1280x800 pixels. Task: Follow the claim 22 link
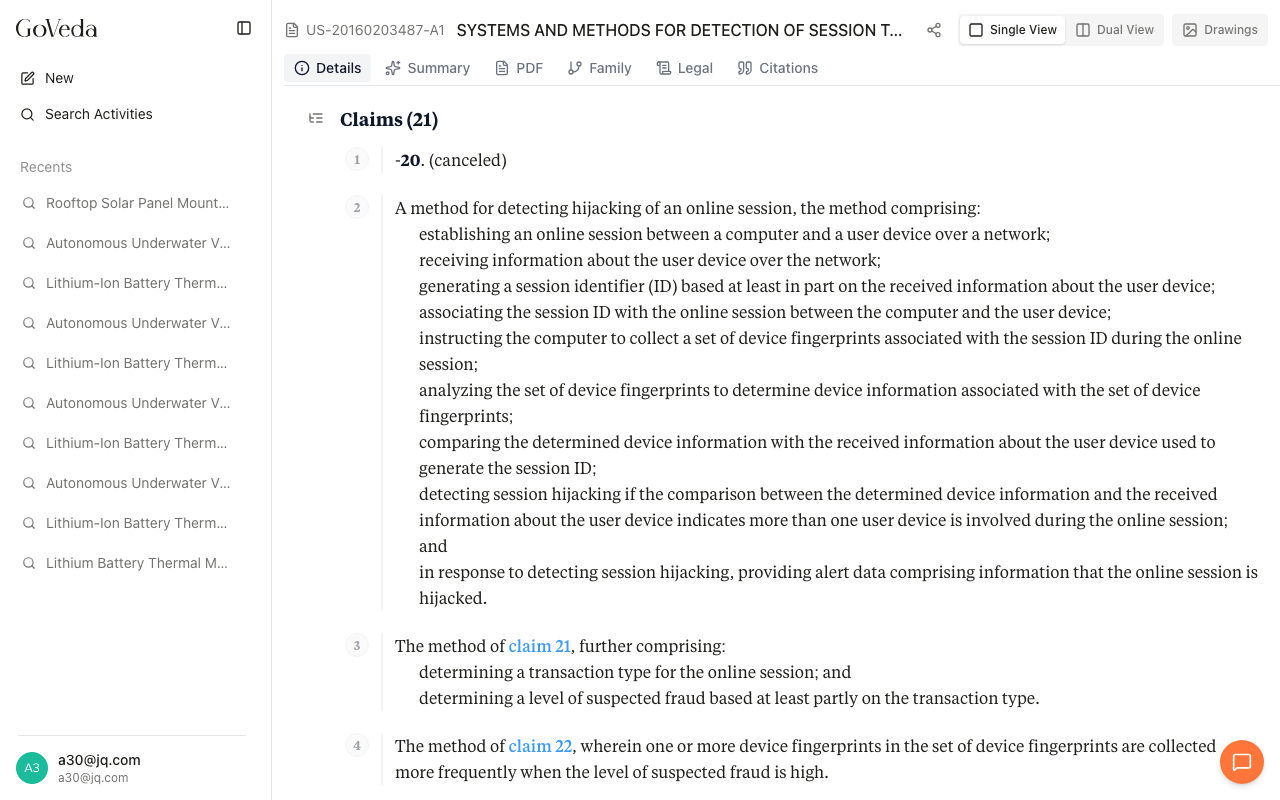540,746
